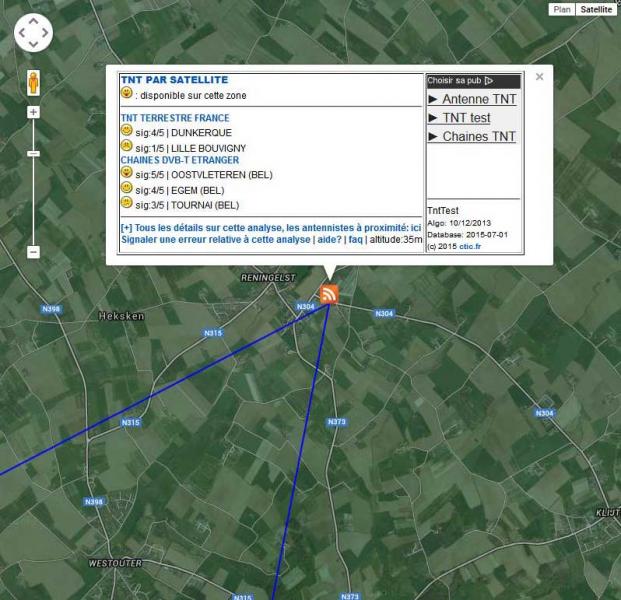Open the Antenne TNT link
The image size is (621, 600).
[x=472, y=99]
